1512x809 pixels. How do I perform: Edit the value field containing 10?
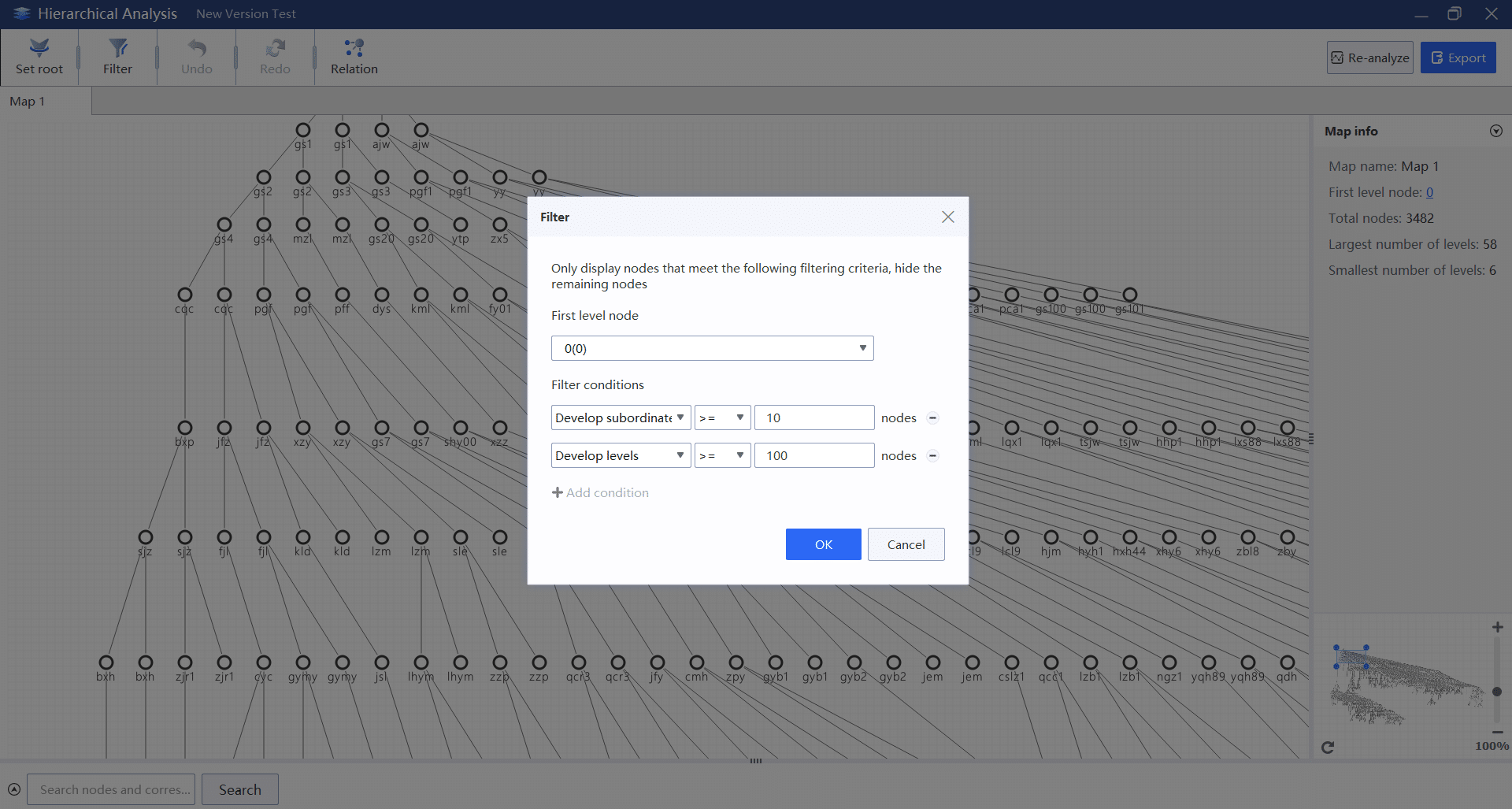[814, 417]
